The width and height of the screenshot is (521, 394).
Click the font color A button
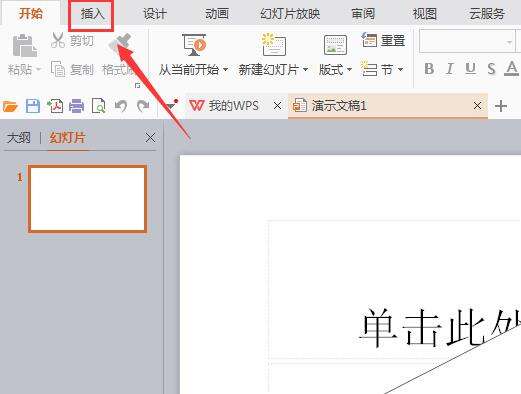pyautogui.click(x=511, y=68)
